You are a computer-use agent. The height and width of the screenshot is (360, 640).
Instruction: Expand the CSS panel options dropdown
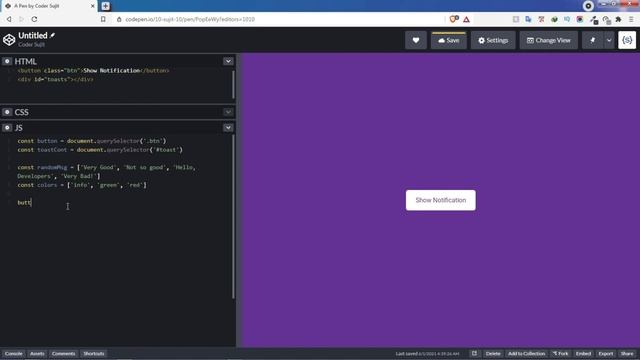pos(228,112)
